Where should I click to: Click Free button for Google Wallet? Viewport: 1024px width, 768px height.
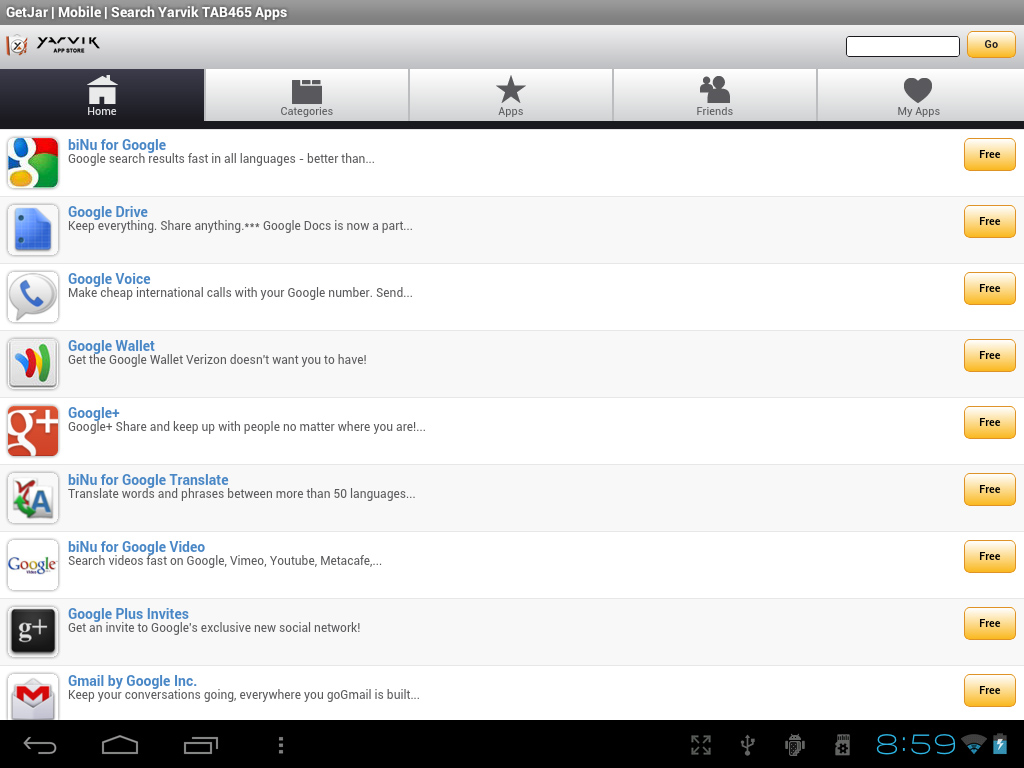(x=990, y=355)
